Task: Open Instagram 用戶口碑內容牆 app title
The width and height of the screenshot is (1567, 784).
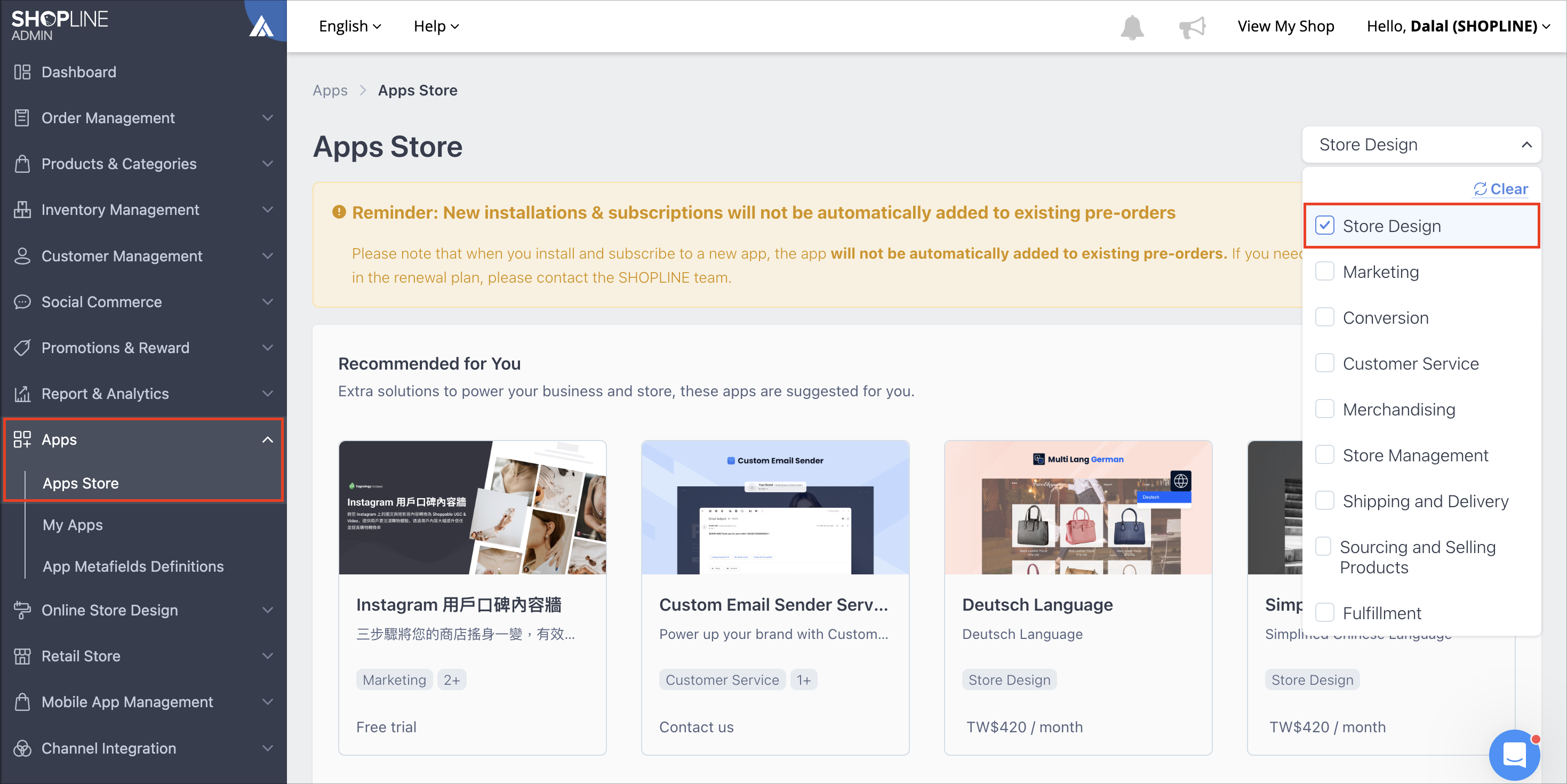Action: tap(459, 605)
